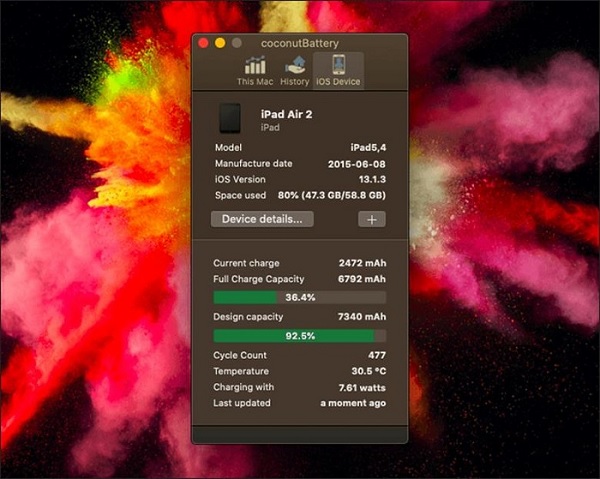The height and width of the screenshot is (479, 600).
Task: Open the History tab
Action: [294, 70]
